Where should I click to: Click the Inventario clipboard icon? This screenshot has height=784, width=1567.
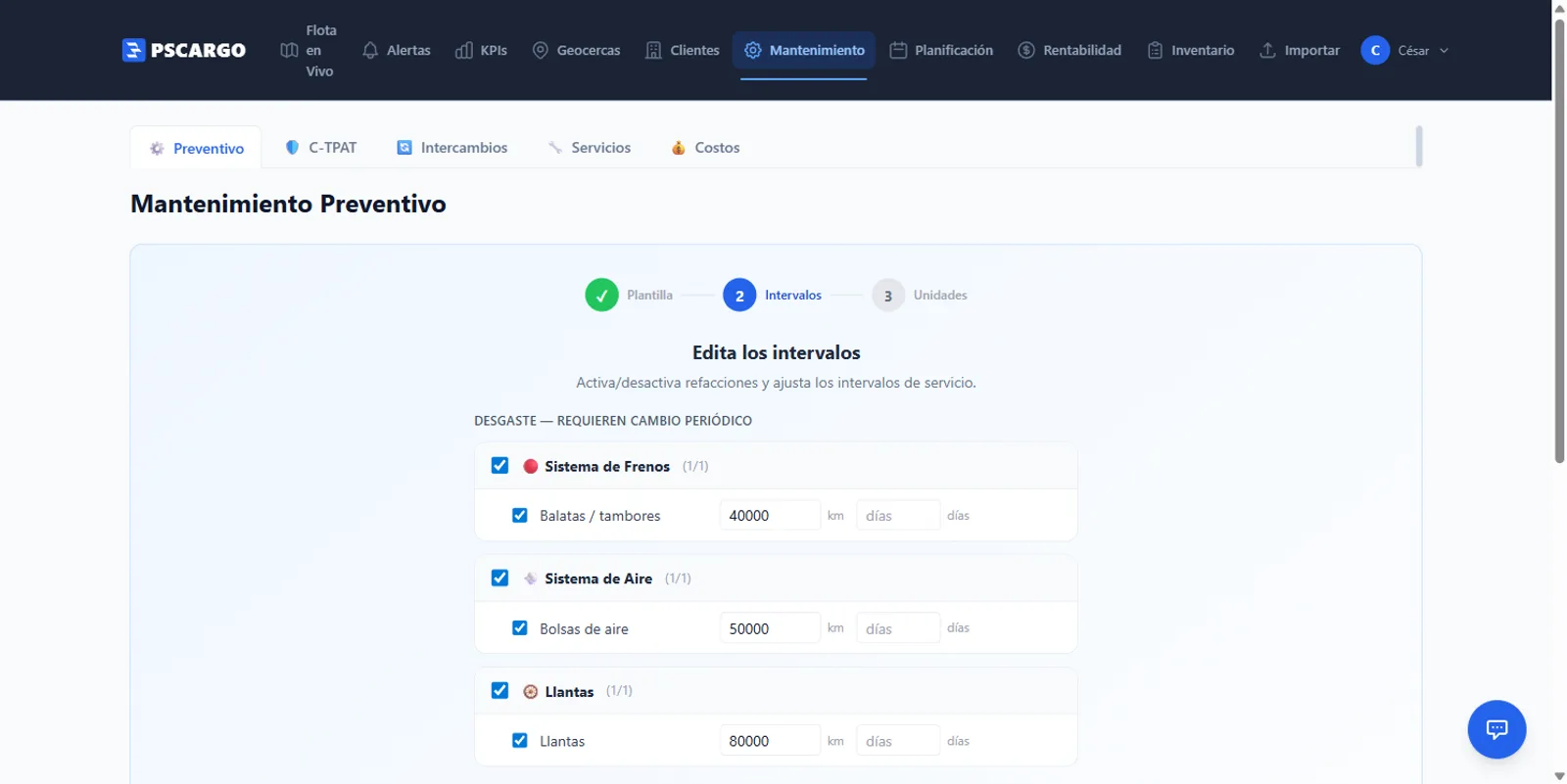tap(1155, 50)
